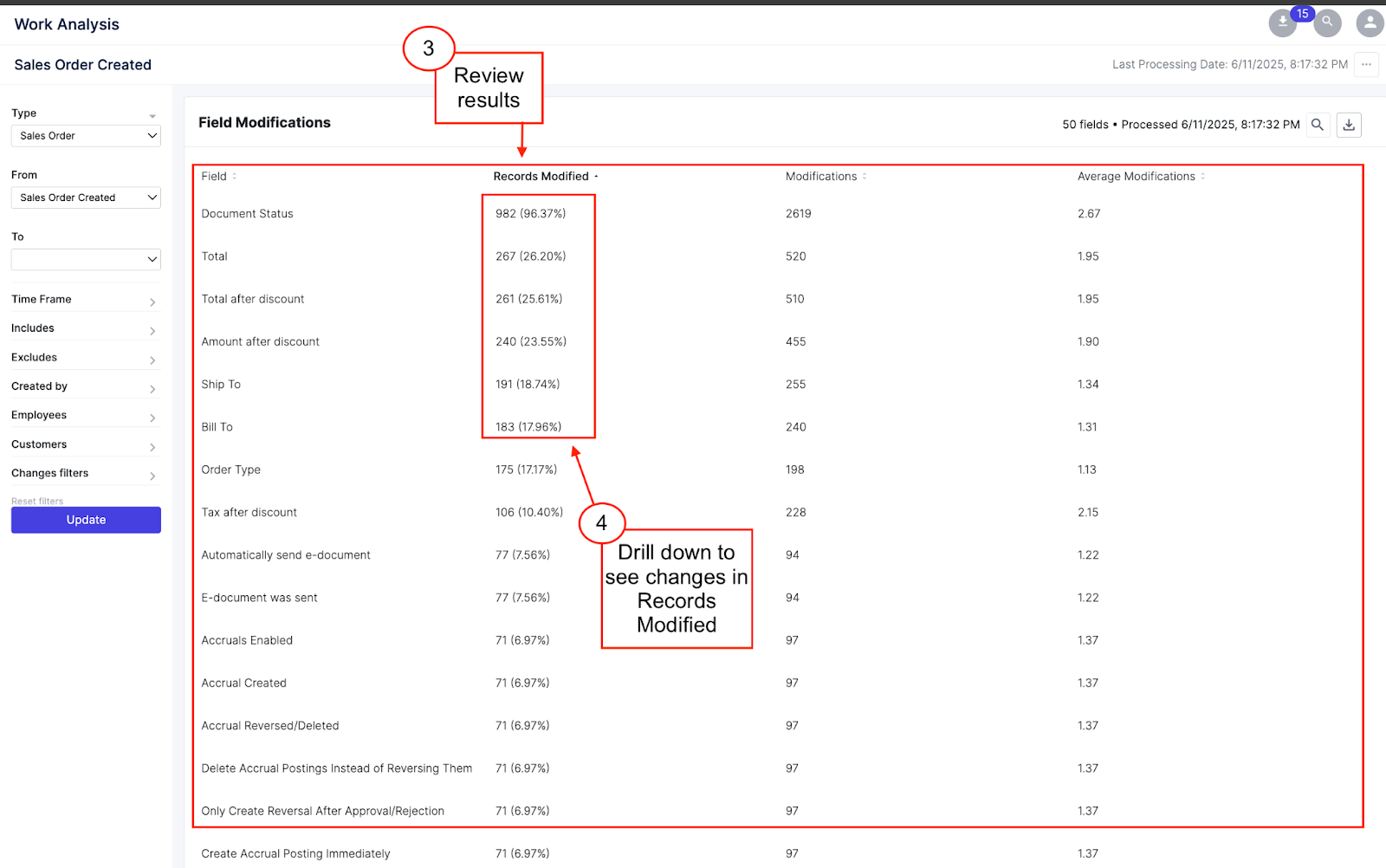Expand the Changes filters section
This screenshot has width=1386, height=868.
click(84, 474)
